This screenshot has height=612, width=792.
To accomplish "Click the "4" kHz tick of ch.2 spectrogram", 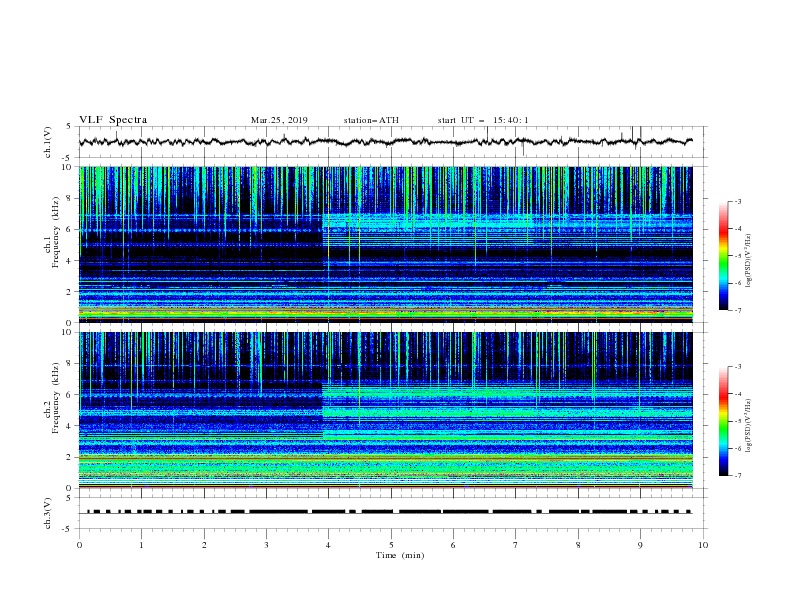I will [71, 426].
